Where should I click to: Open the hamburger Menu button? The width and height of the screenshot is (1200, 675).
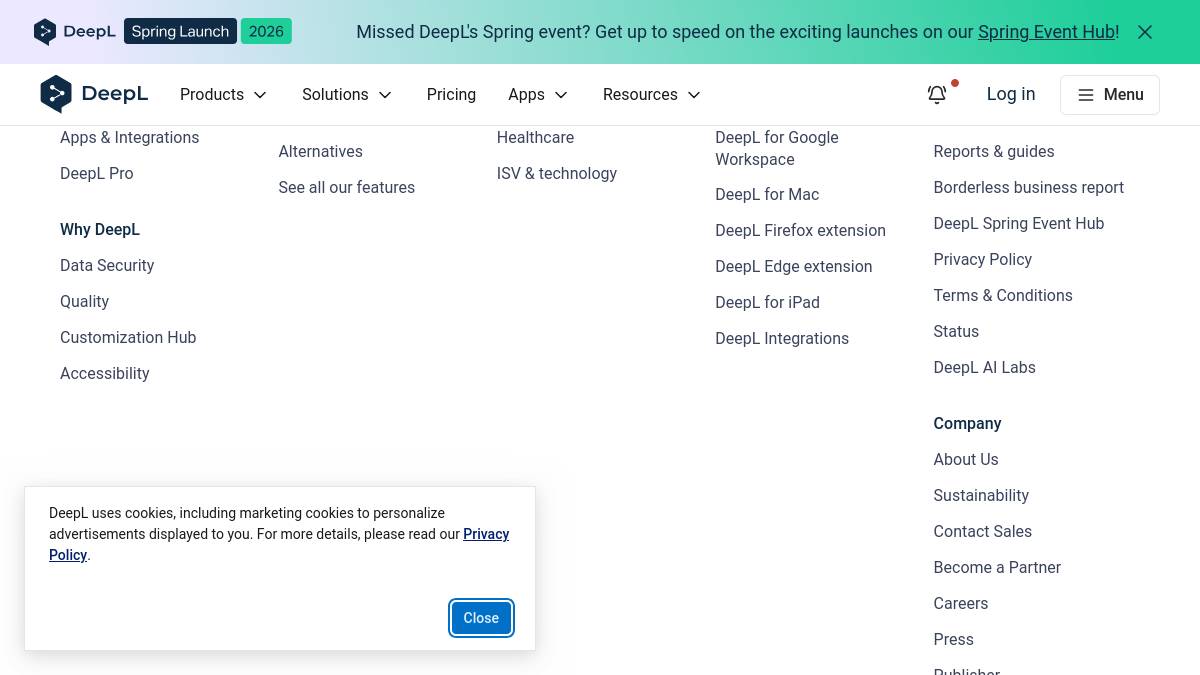[1109, 94]
